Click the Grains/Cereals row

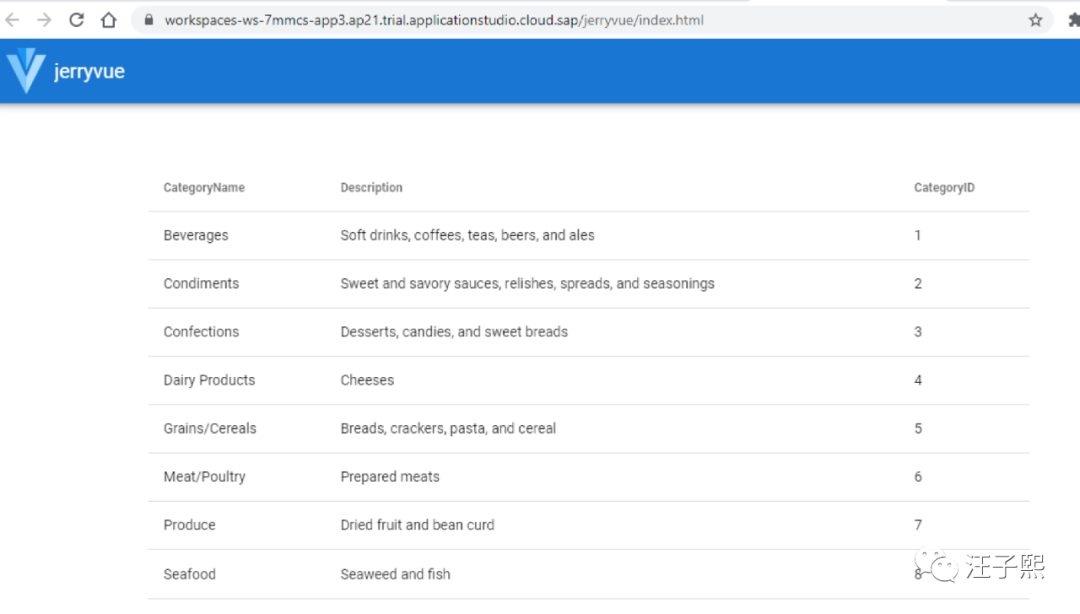point(210,428)
